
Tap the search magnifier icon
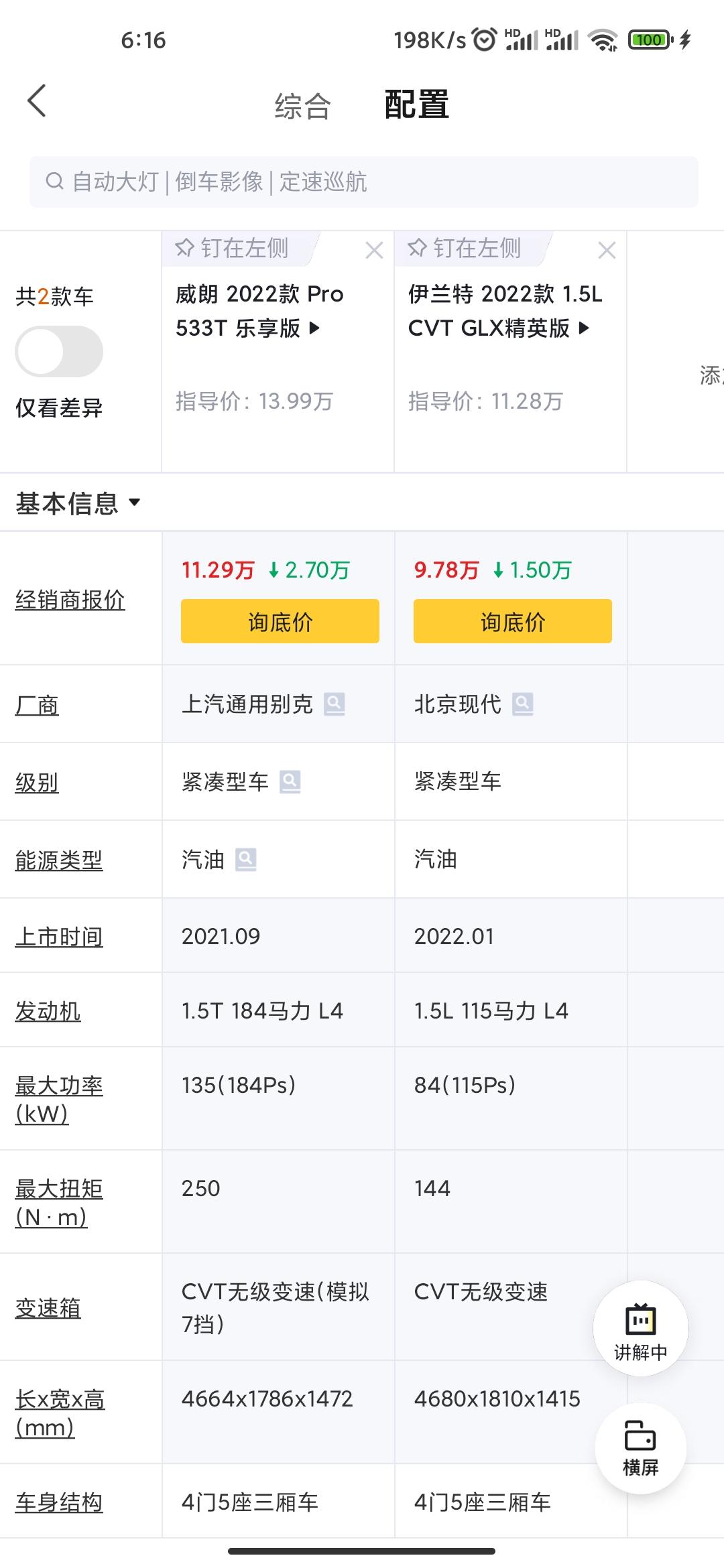pyautogui.click(x=54, y=181)
